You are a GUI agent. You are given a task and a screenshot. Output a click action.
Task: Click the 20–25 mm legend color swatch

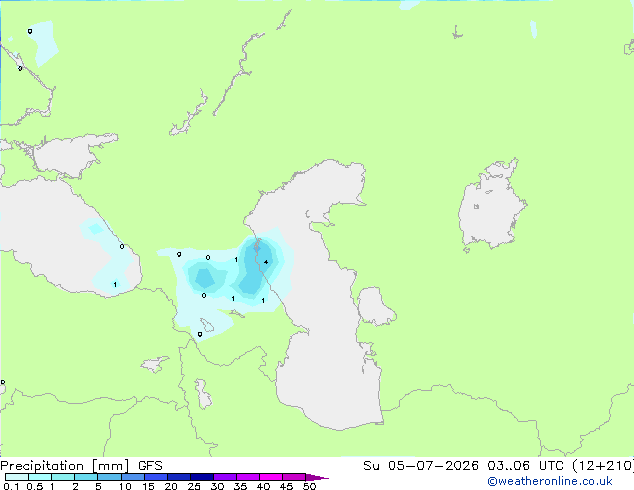[x=178, y=477]
